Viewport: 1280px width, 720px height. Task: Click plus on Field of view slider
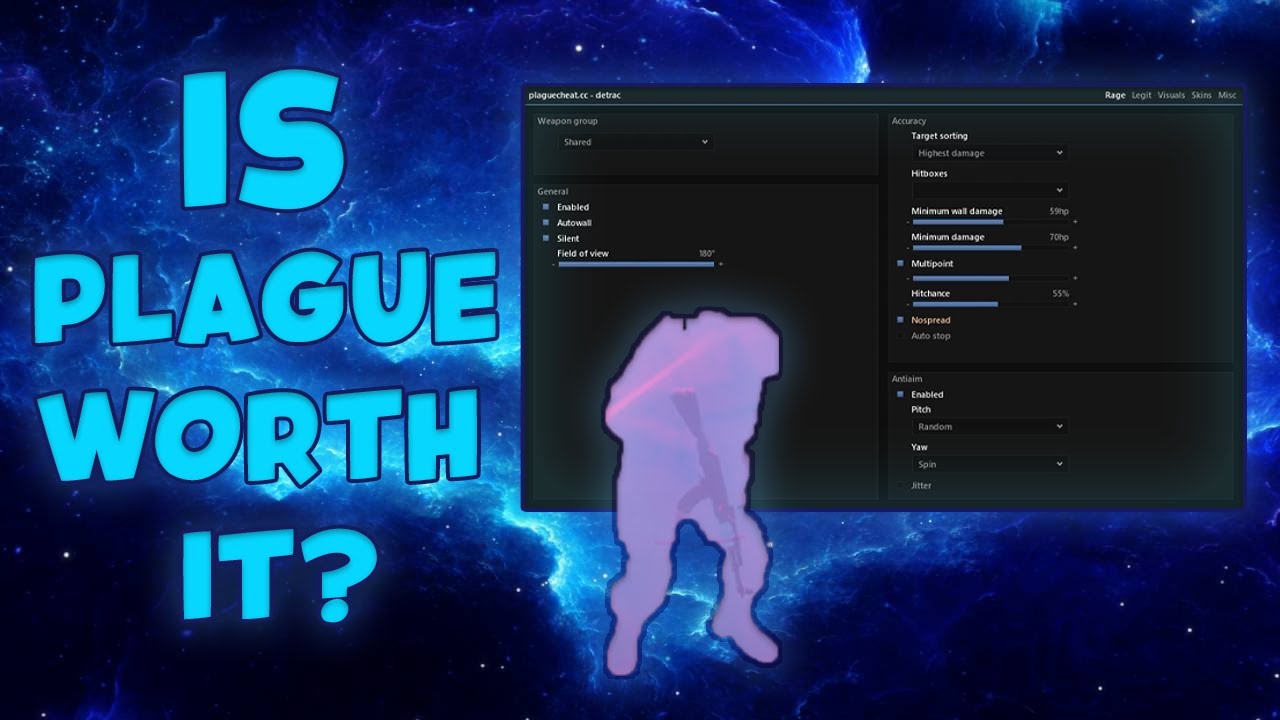[720, 264]
